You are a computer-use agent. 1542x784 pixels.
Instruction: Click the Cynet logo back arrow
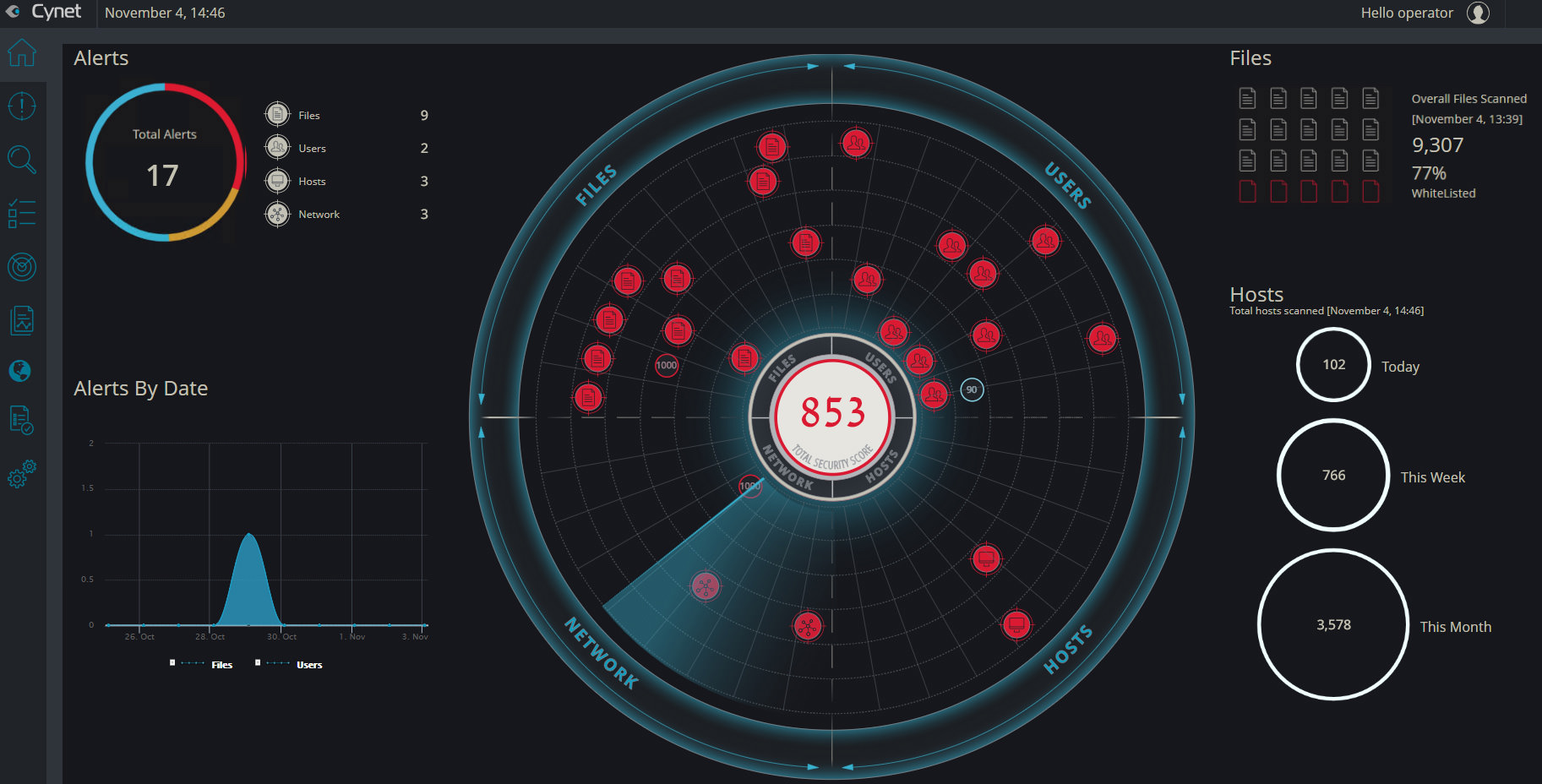pyautogui.click(x=13, y=12)
